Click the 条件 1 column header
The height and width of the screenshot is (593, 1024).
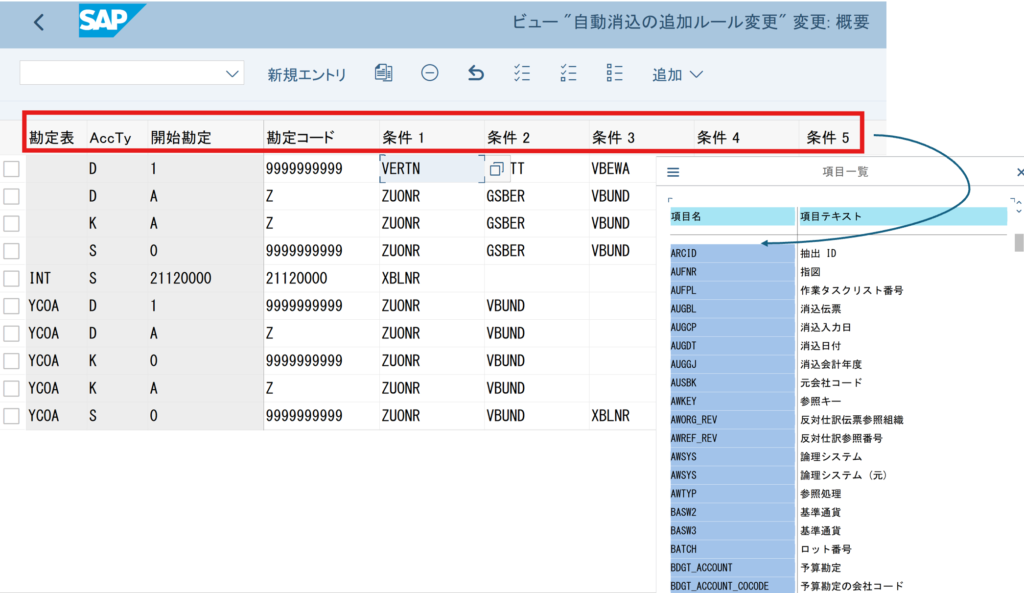[x=403, y=138]
